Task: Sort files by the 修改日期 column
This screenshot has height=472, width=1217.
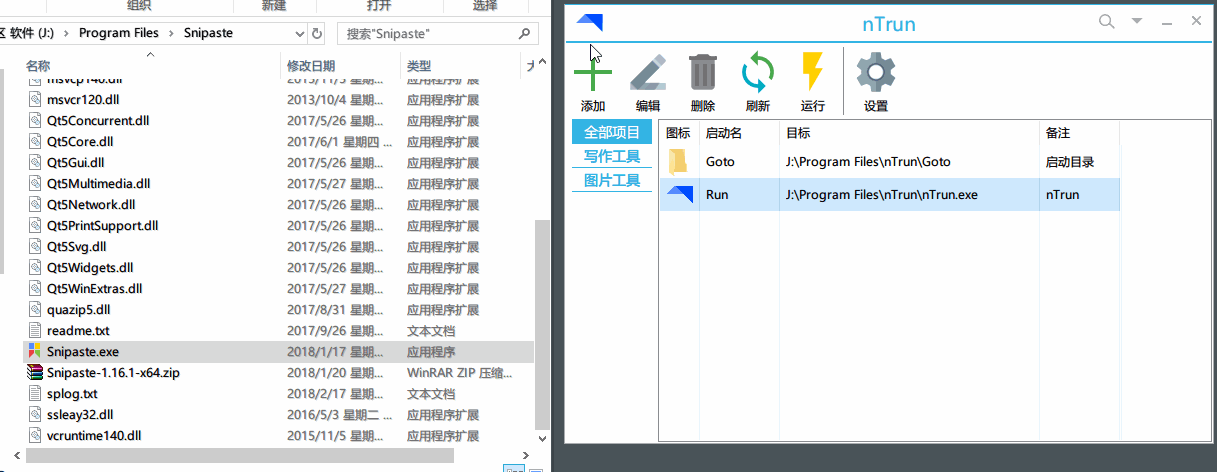Action: [x=311, y=66]
